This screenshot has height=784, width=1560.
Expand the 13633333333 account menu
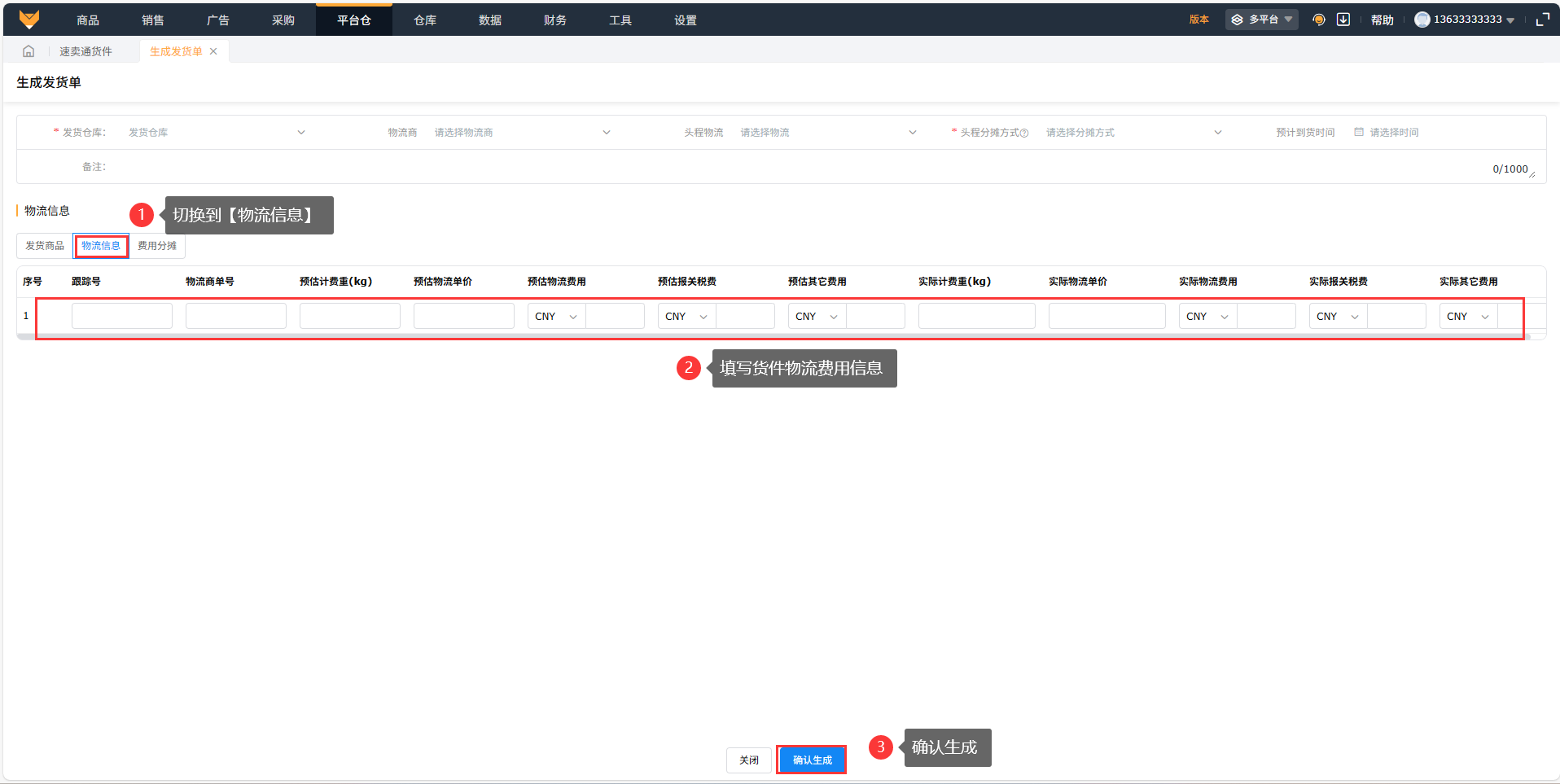click(x=1474, y=20)
